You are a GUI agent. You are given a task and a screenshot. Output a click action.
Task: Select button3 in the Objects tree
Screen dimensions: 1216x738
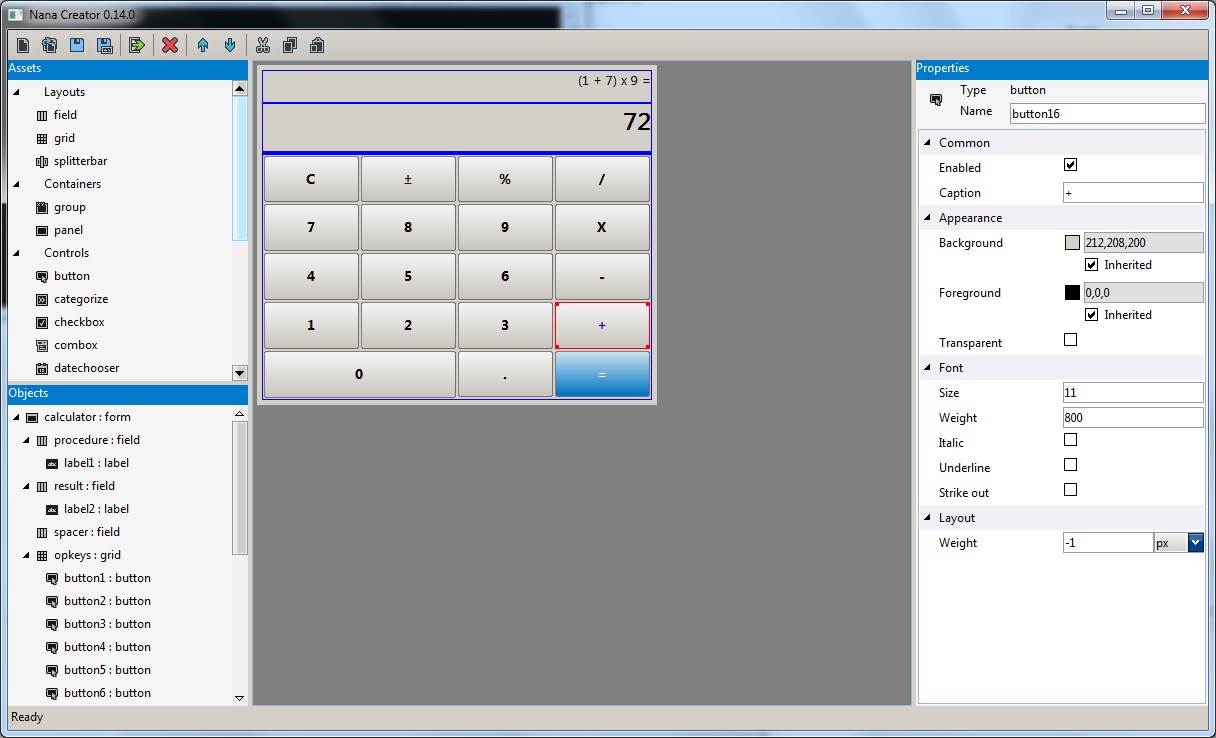coord(106,624)
